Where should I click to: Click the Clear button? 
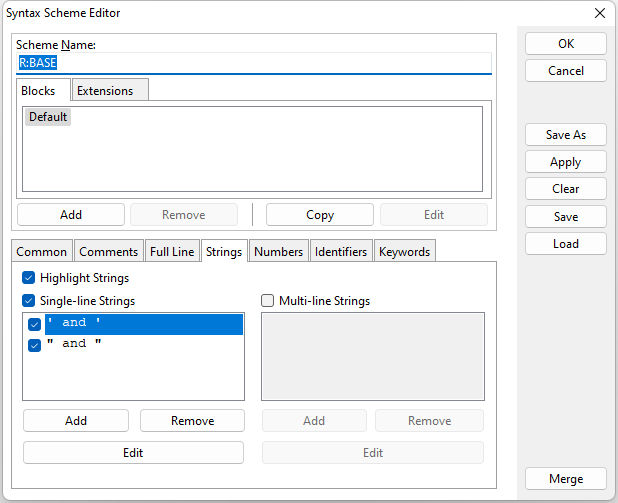tap(566, 189)
